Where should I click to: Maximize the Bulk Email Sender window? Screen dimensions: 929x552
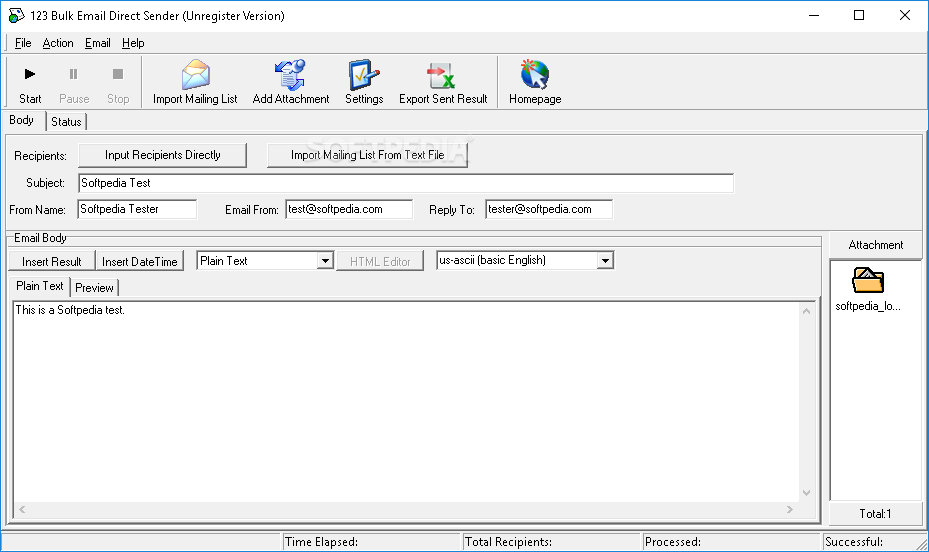(x=859, y=15)
